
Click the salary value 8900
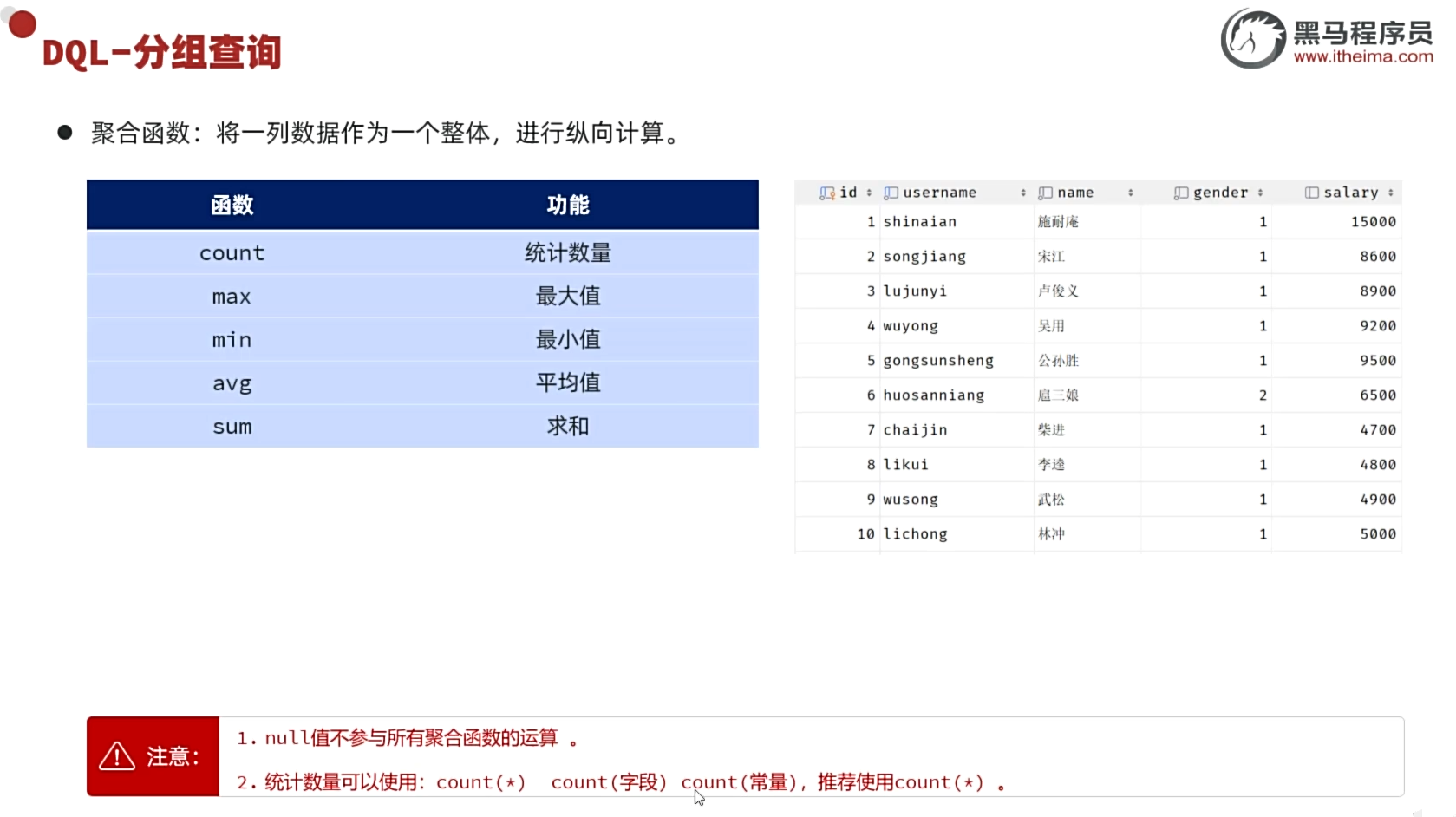(x=1378, y=291)
